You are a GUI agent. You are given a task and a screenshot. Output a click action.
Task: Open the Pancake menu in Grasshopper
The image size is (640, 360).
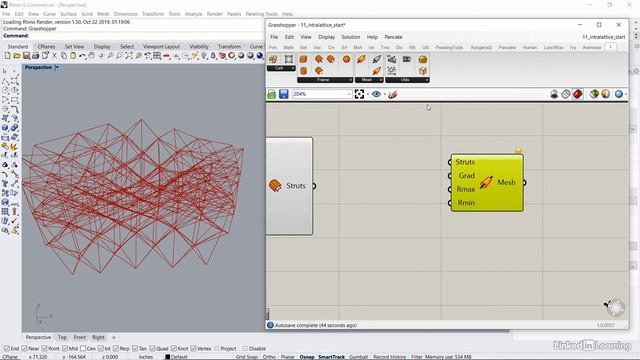click(x=393, y=37)
